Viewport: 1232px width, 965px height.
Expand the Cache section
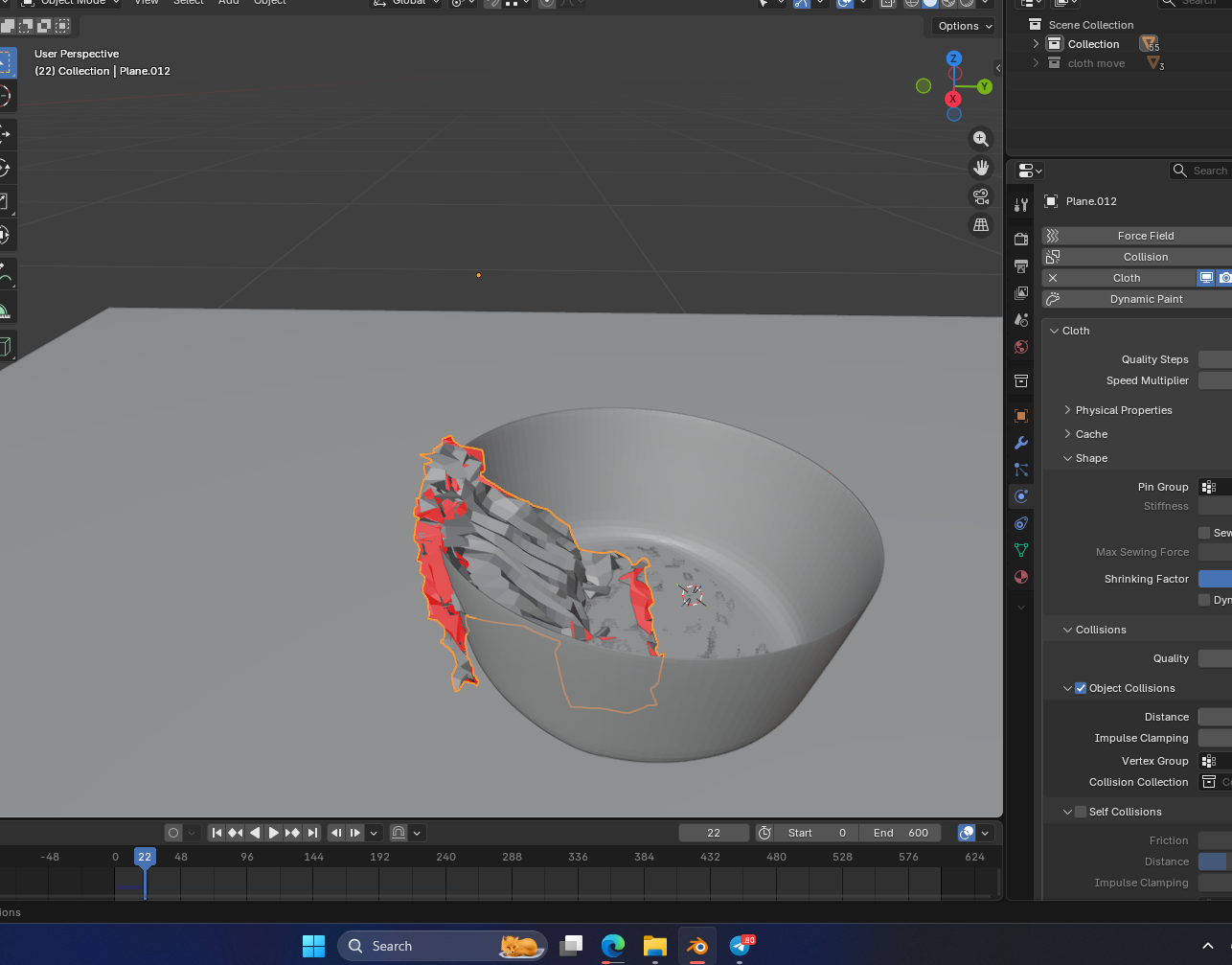(x=1067, y=434)
